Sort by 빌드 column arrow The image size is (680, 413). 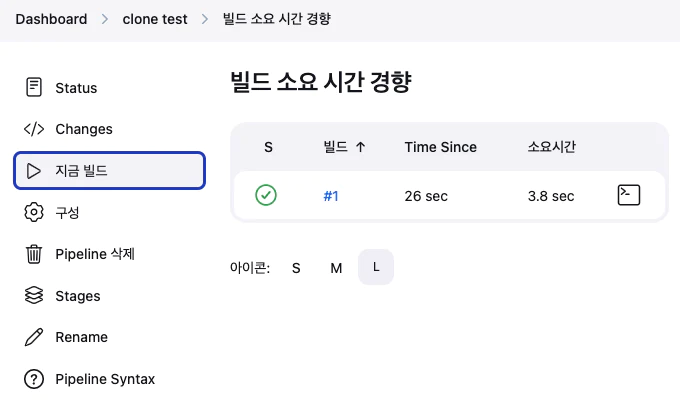[x=360, y=147]
